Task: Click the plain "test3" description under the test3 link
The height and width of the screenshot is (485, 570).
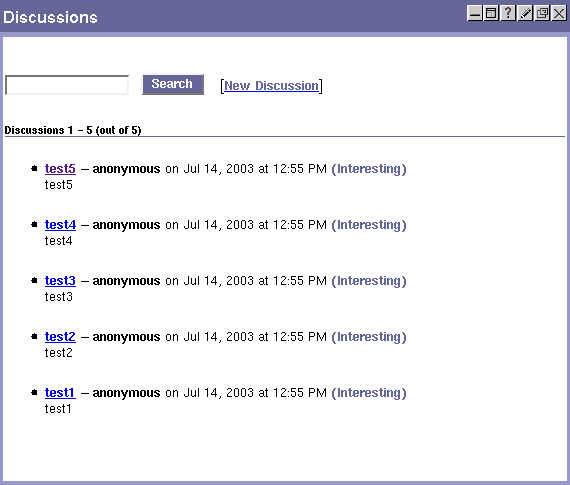Action: pyautogui.click(x=59, y=297)
